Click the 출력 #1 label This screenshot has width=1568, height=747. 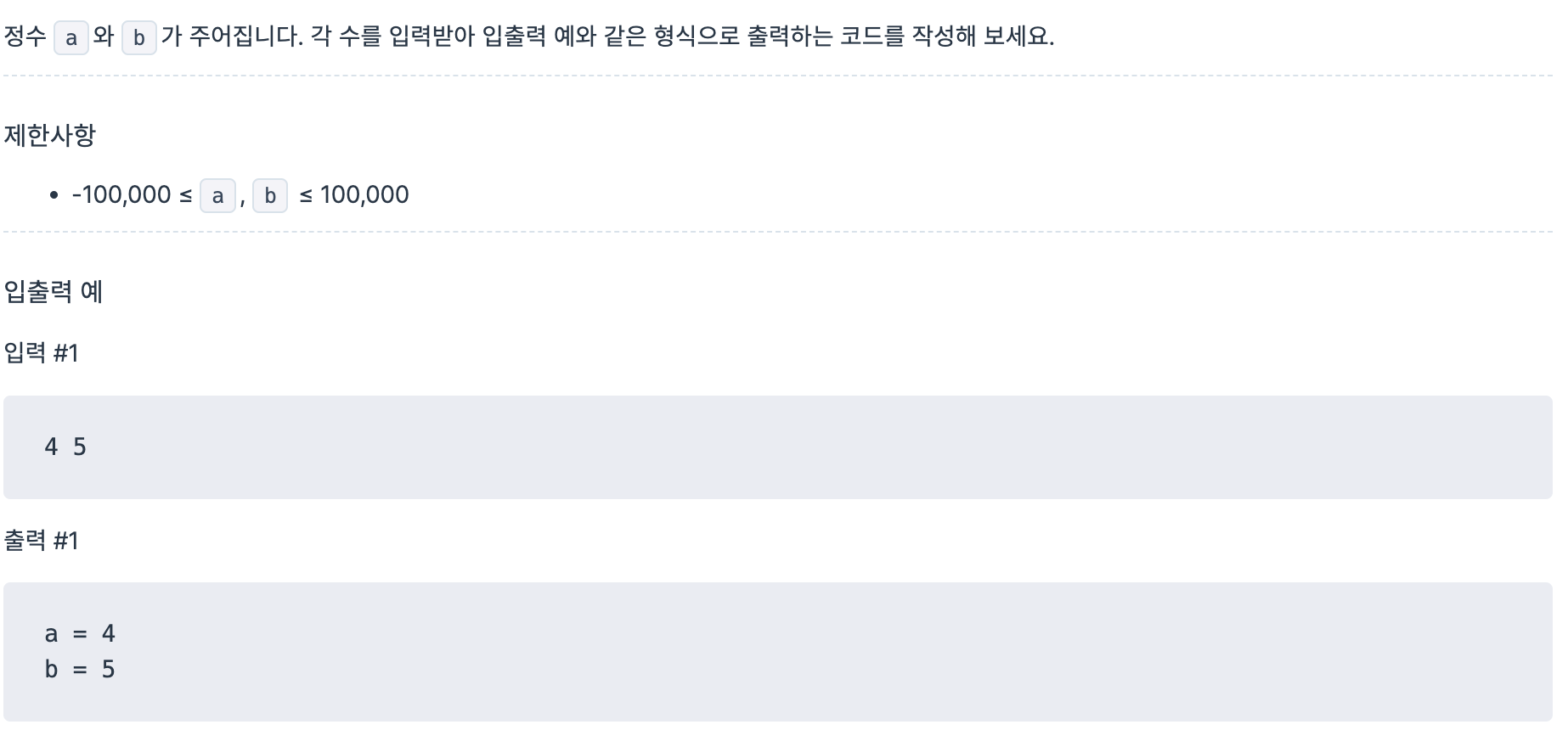pos(41,541)
